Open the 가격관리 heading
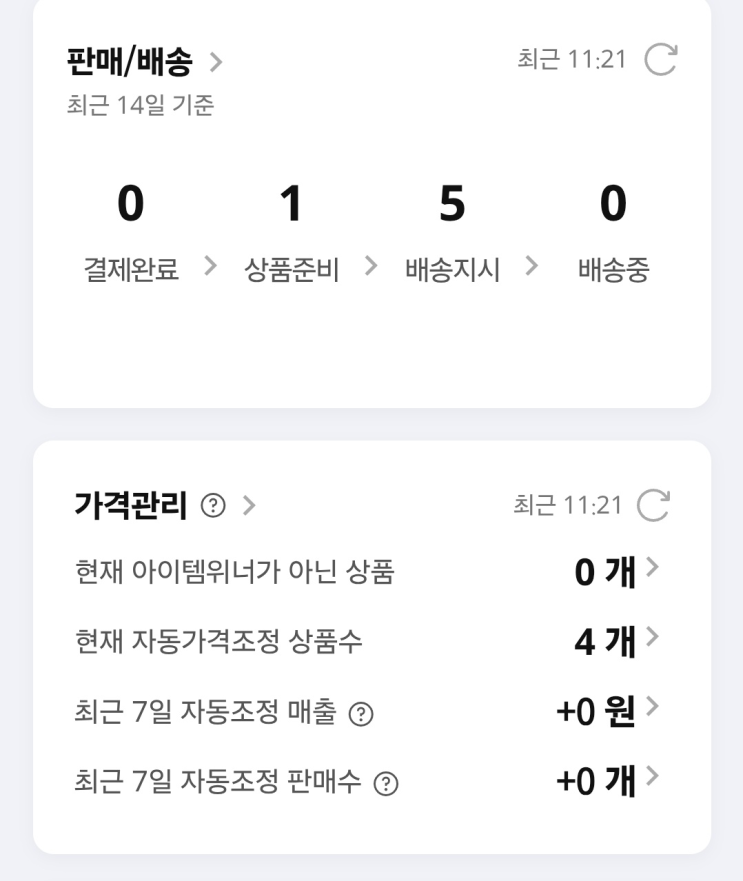 (x=131, y=506)
